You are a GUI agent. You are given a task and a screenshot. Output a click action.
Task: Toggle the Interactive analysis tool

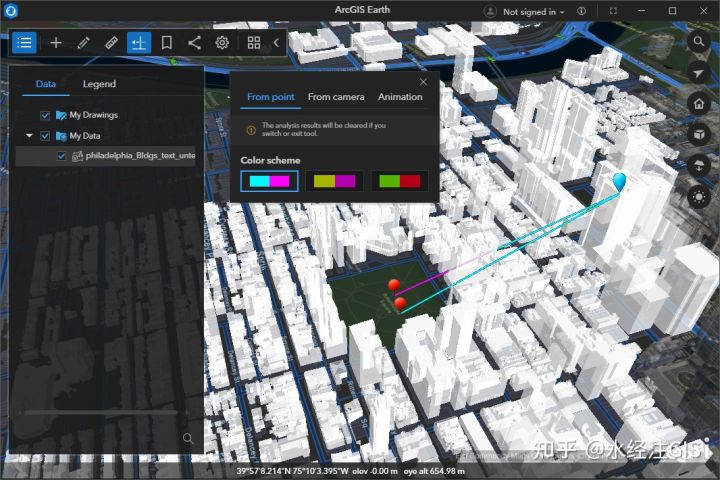click(x=139, y=43)
